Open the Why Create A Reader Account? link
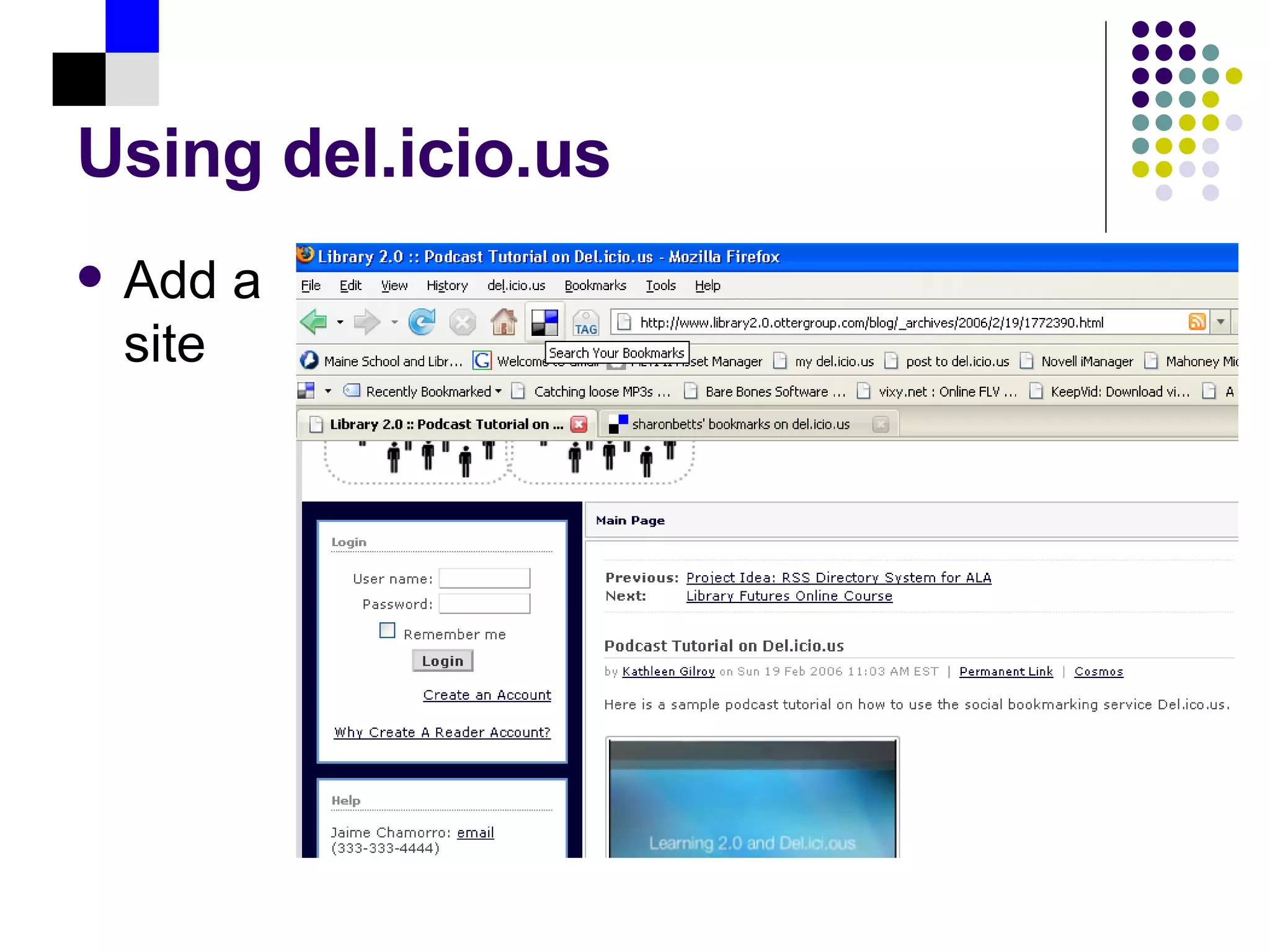Screen dimensions: 1270x952 coord(442,733)
